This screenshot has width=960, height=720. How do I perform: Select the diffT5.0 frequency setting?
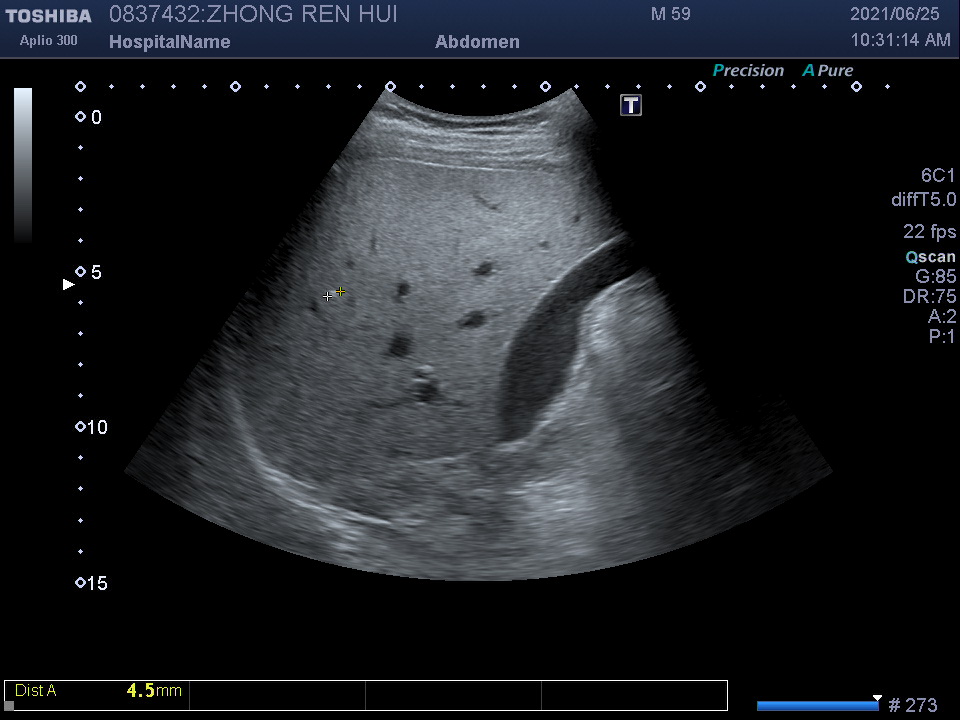tap(923, 200)
